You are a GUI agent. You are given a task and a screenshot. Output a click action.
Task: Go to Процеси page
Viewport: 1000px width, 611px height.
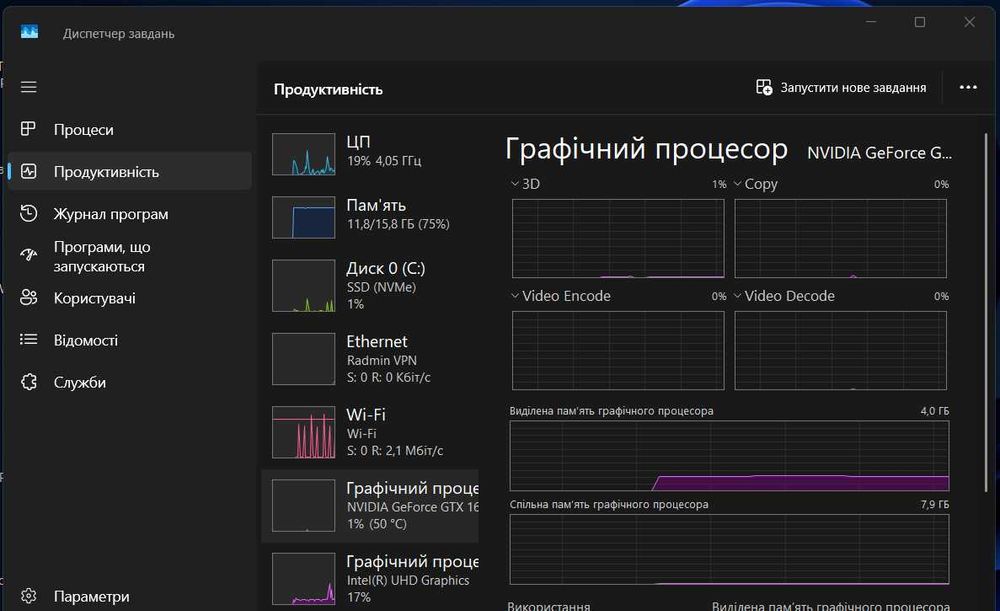(x=130, y=129)
